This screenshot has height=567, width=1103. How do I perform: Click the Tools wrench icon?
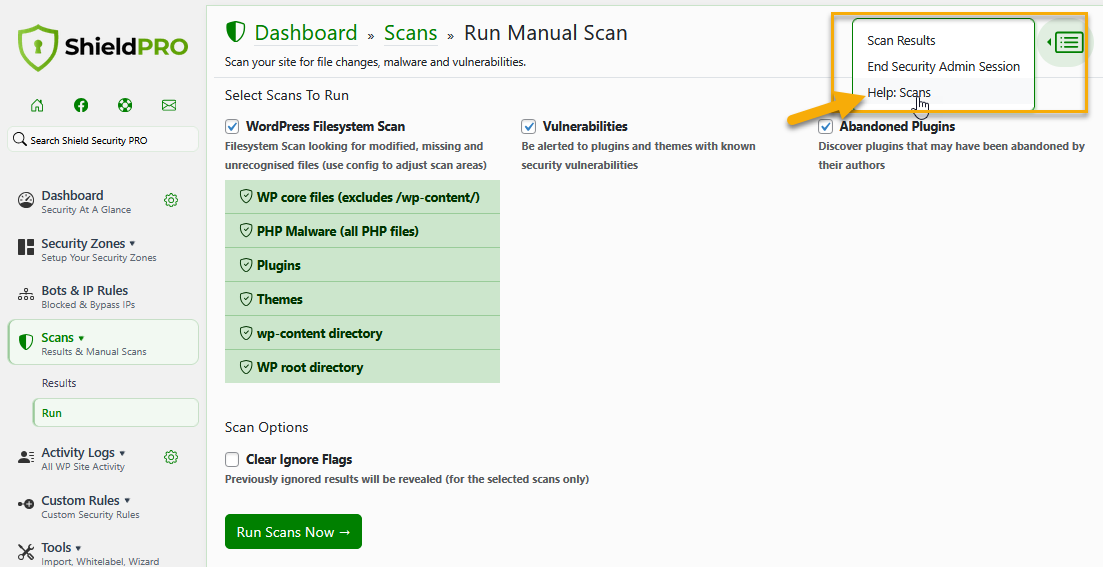[x=25, y=552]
